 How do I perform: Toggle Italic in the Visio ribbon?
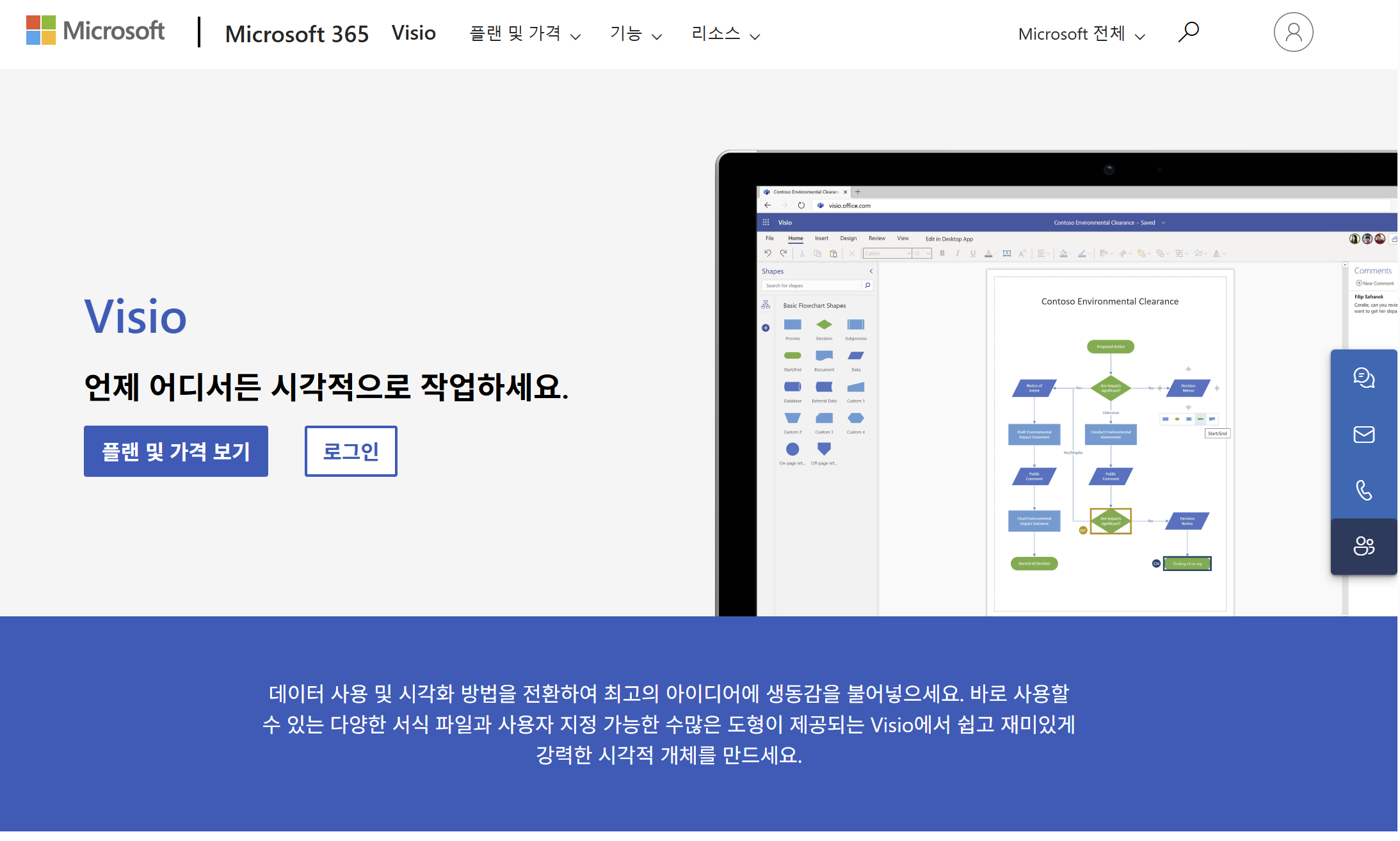(957, 253)
